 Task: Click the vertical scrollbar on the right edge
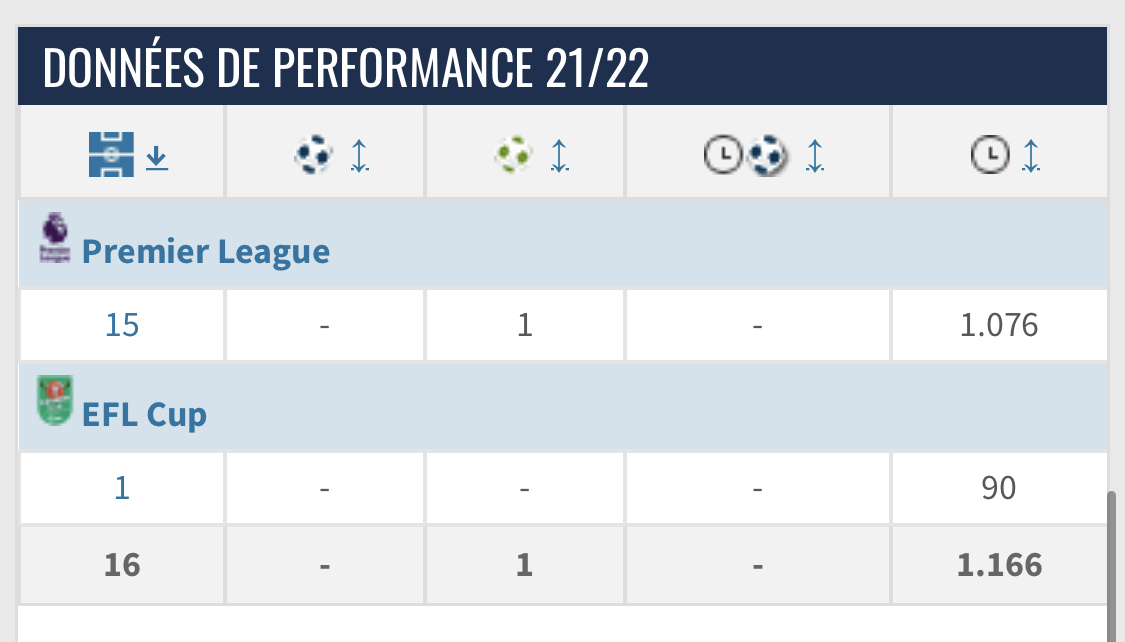[1113, 560]
